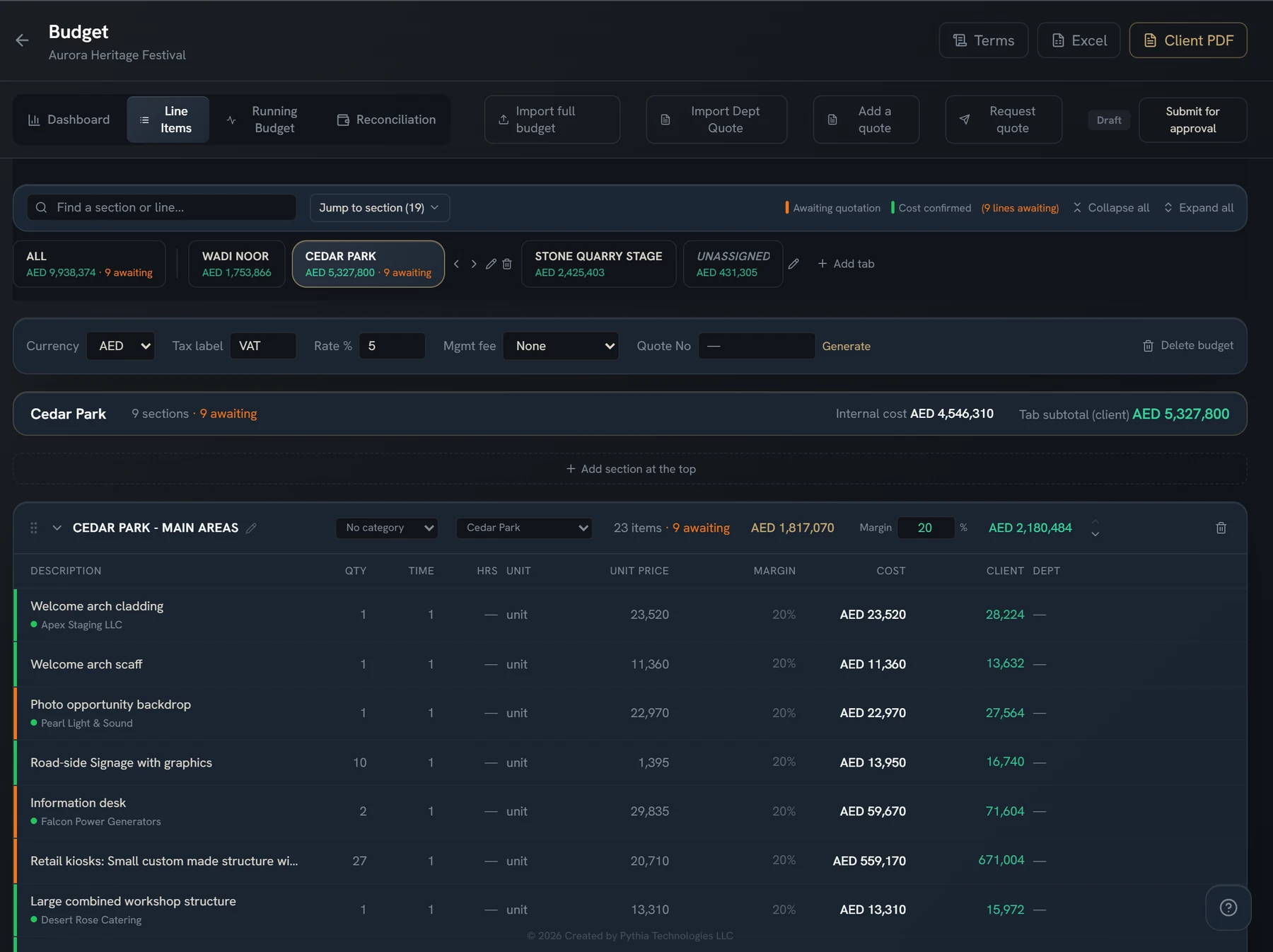Open the No category dropdown

point(387,528)
